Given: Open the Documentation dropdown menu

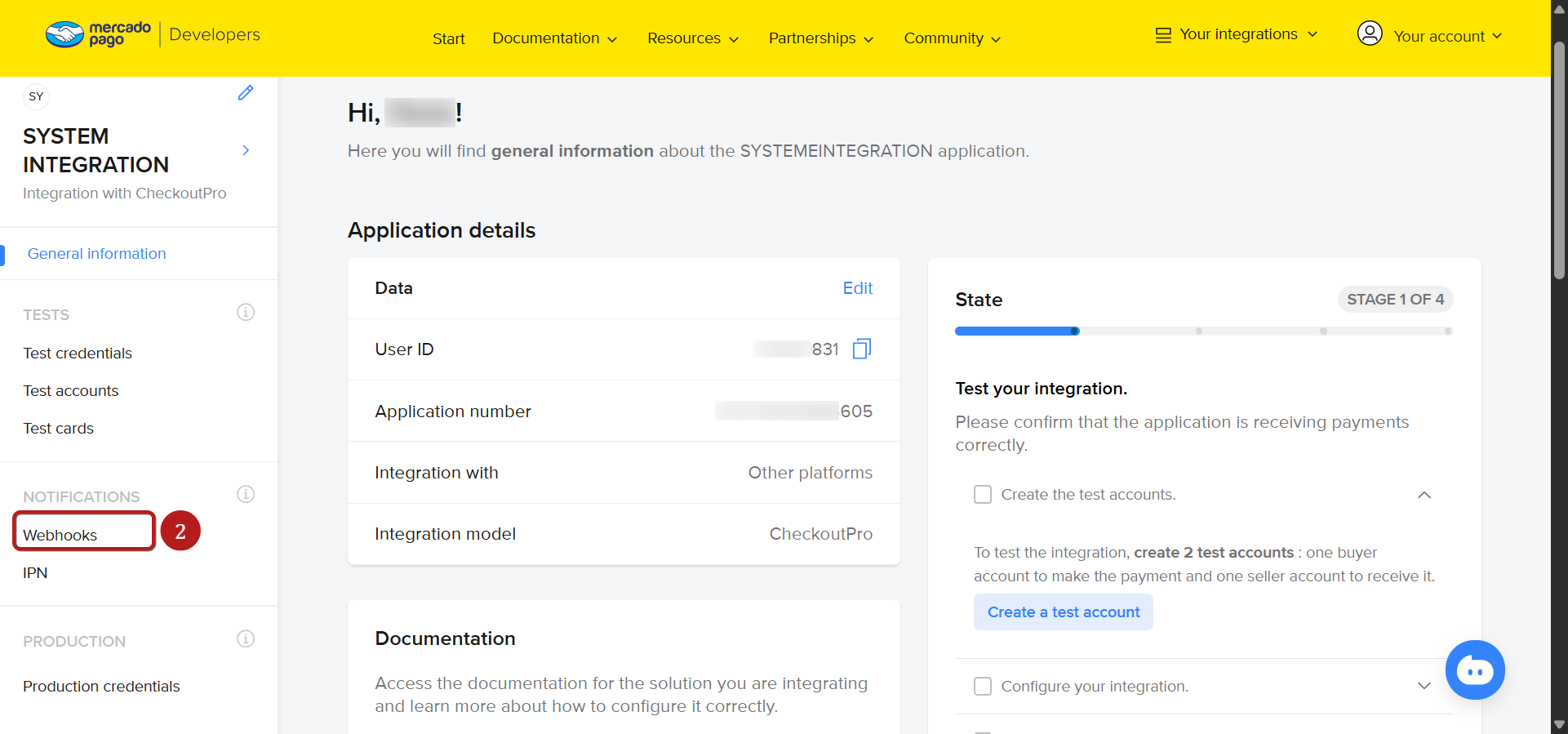Looking at the screenshot, I should coord(554,38).
